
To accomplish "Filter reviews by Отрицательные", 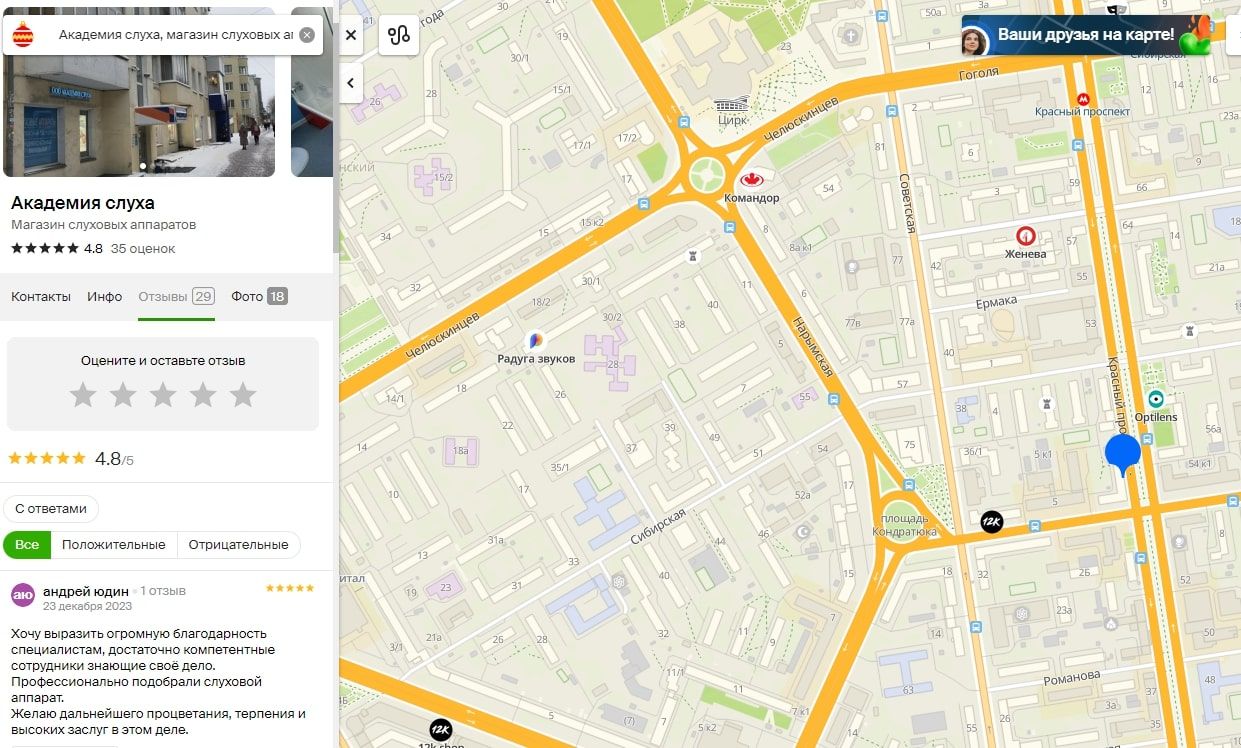I will [238, 544].
